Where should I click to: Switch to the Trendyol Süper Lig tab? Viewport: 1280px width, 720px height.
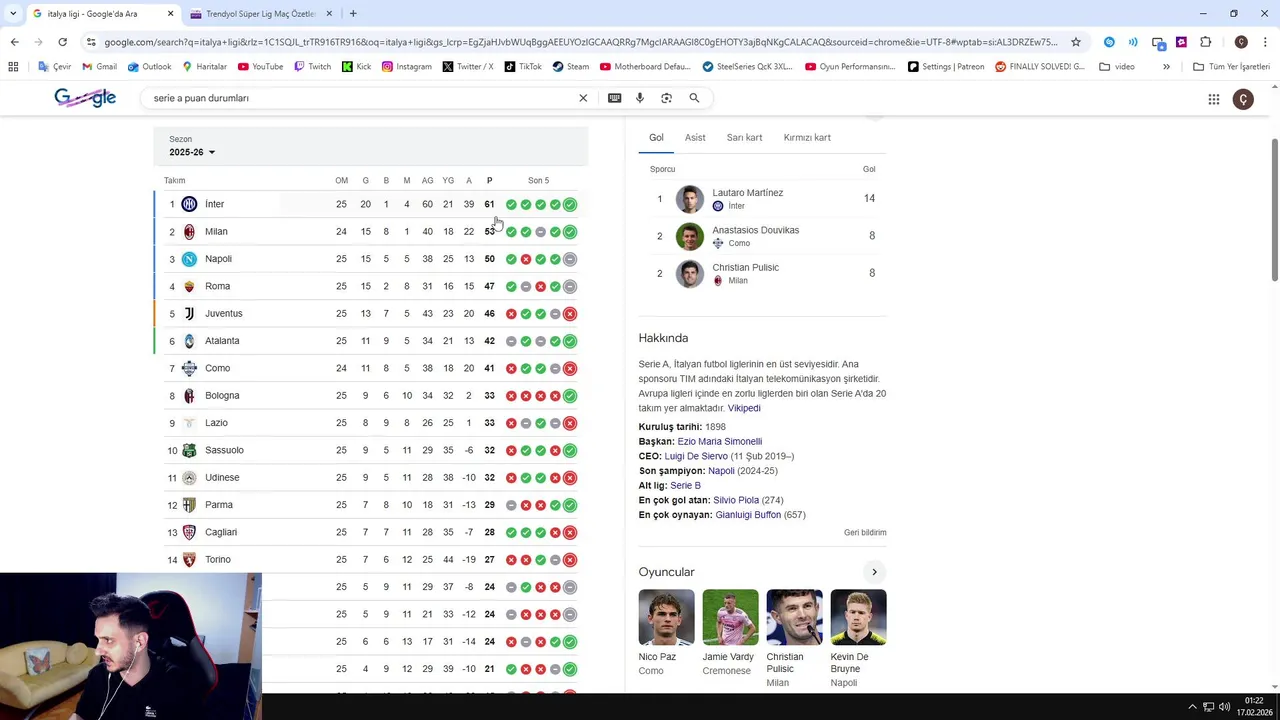point(260,14)
